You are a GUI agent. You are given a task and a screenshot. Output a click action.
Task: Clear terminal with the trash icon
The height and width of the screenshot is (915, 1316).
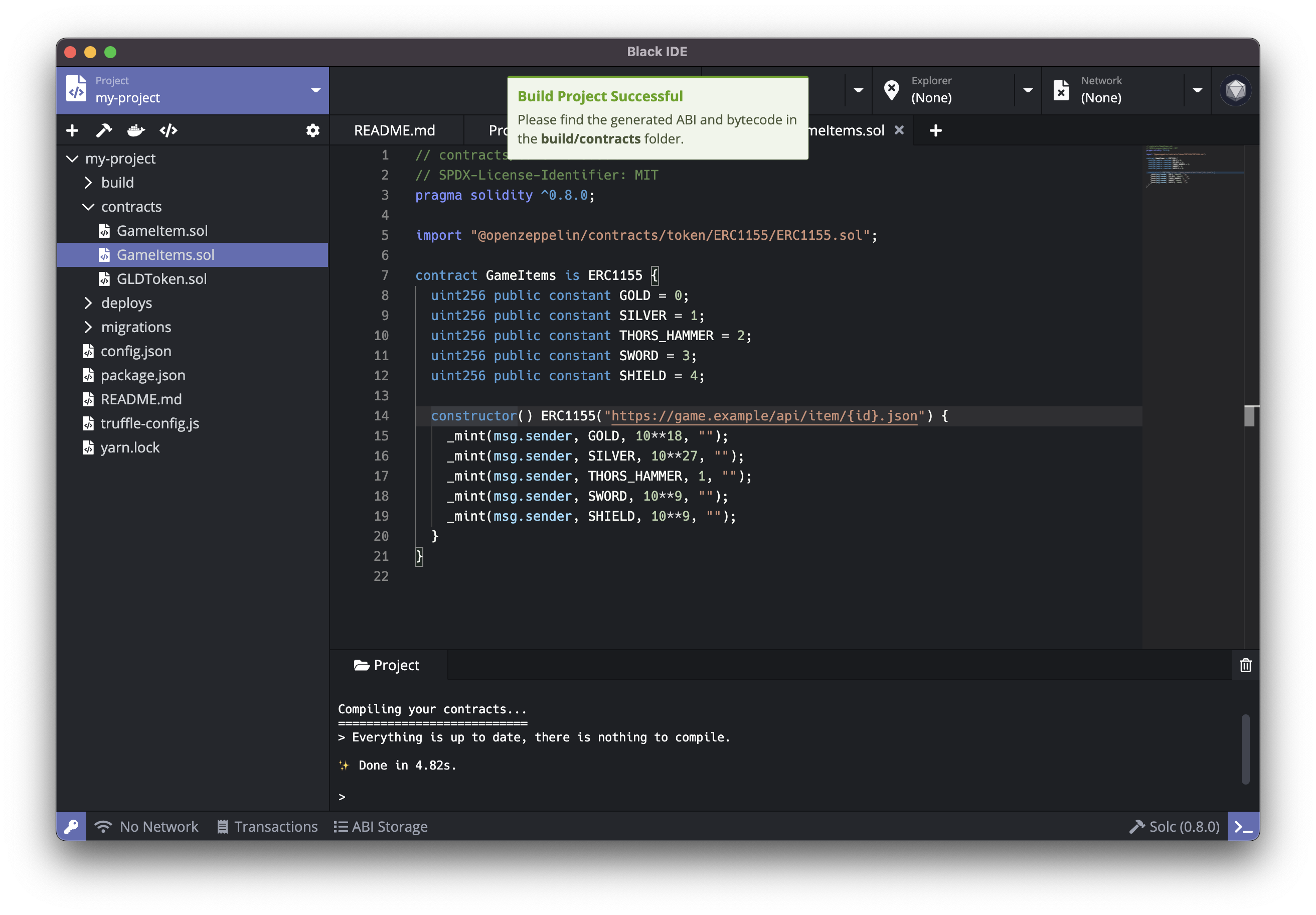pos(1245,665)
